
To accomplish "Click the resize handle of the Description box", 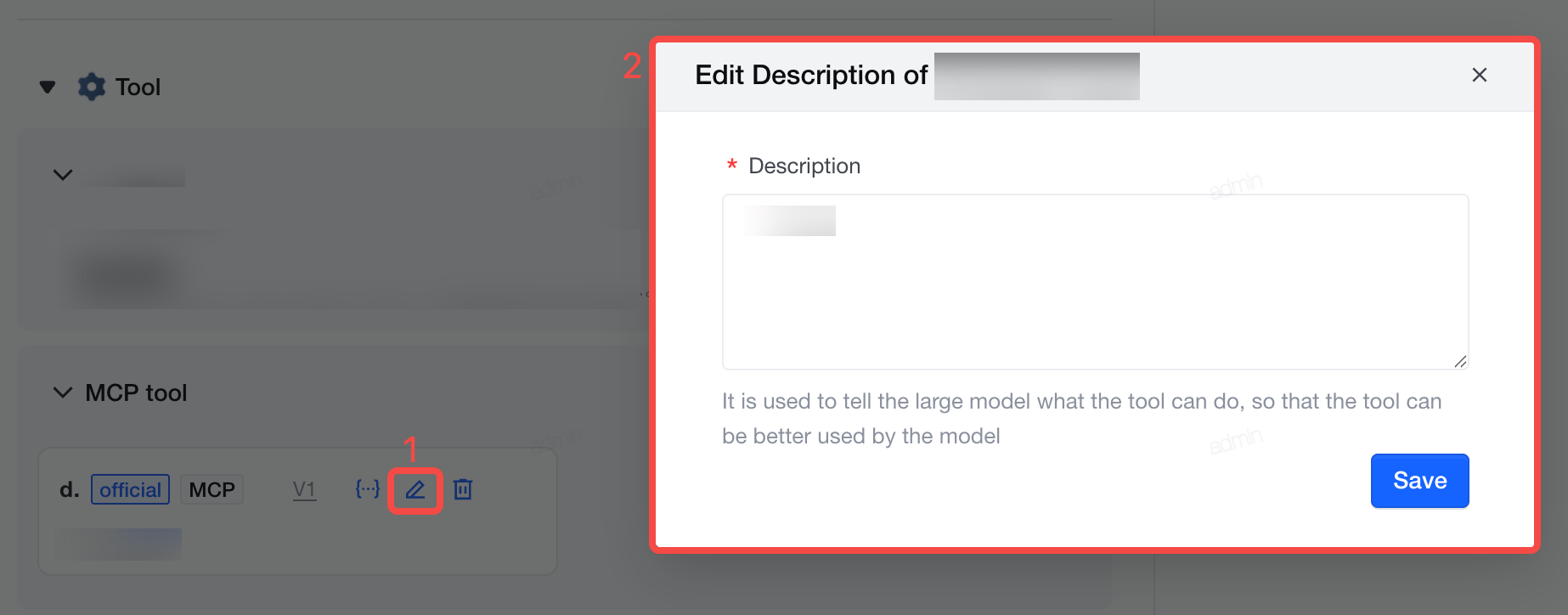I will pos(1460,361).
